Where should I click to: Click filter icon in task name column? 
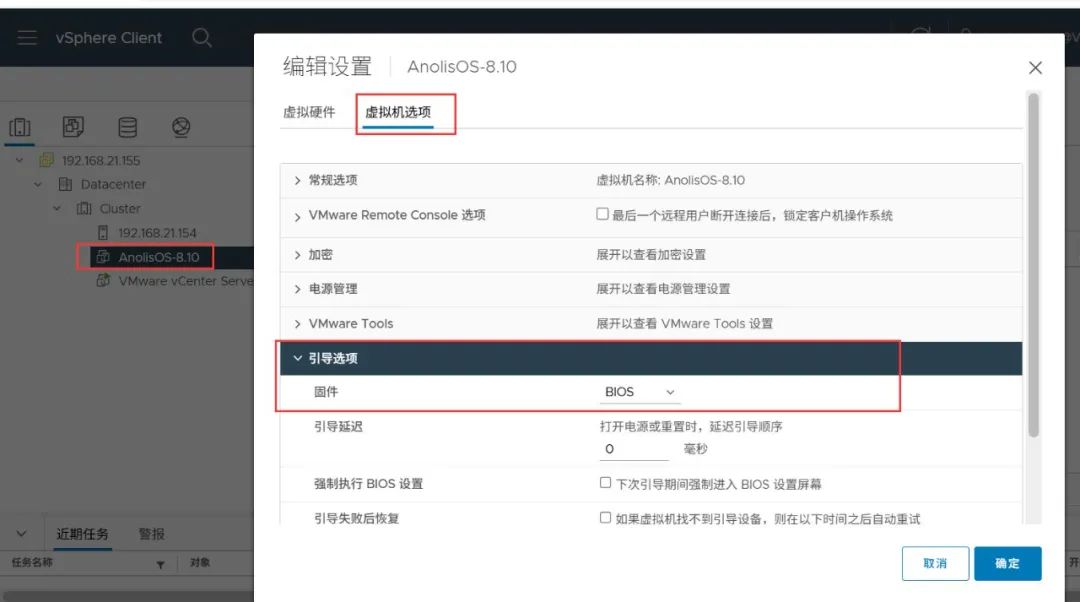coord(160,564)
